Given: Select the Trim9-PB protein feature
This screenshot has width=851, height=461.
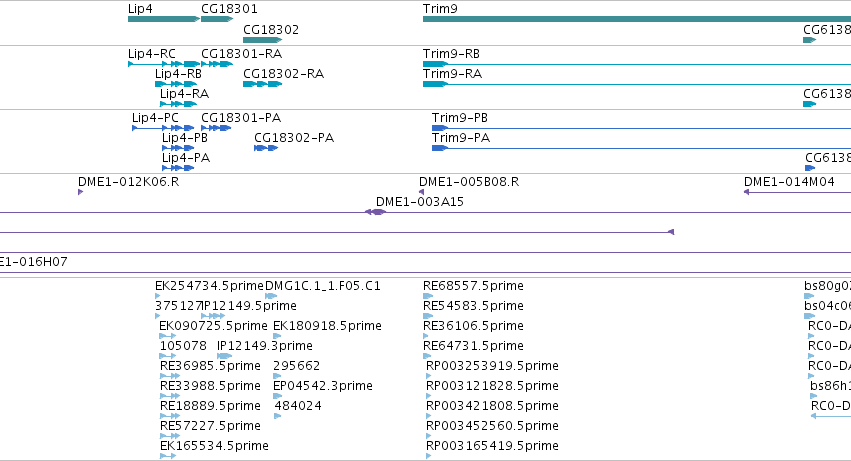Looking at the screenshot, I should [x=641, y=128].
